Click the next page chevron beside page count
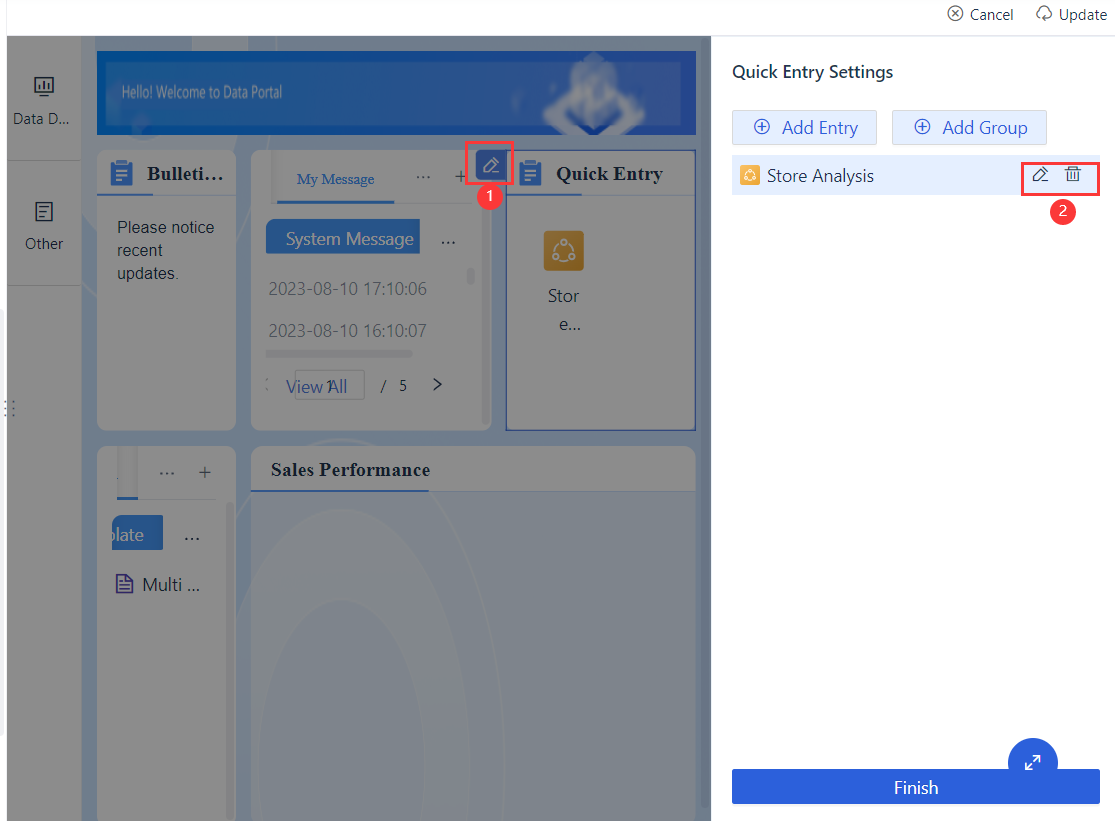Image resolution: width=1115 pixels, height=821 pixels. click(437, 384)
